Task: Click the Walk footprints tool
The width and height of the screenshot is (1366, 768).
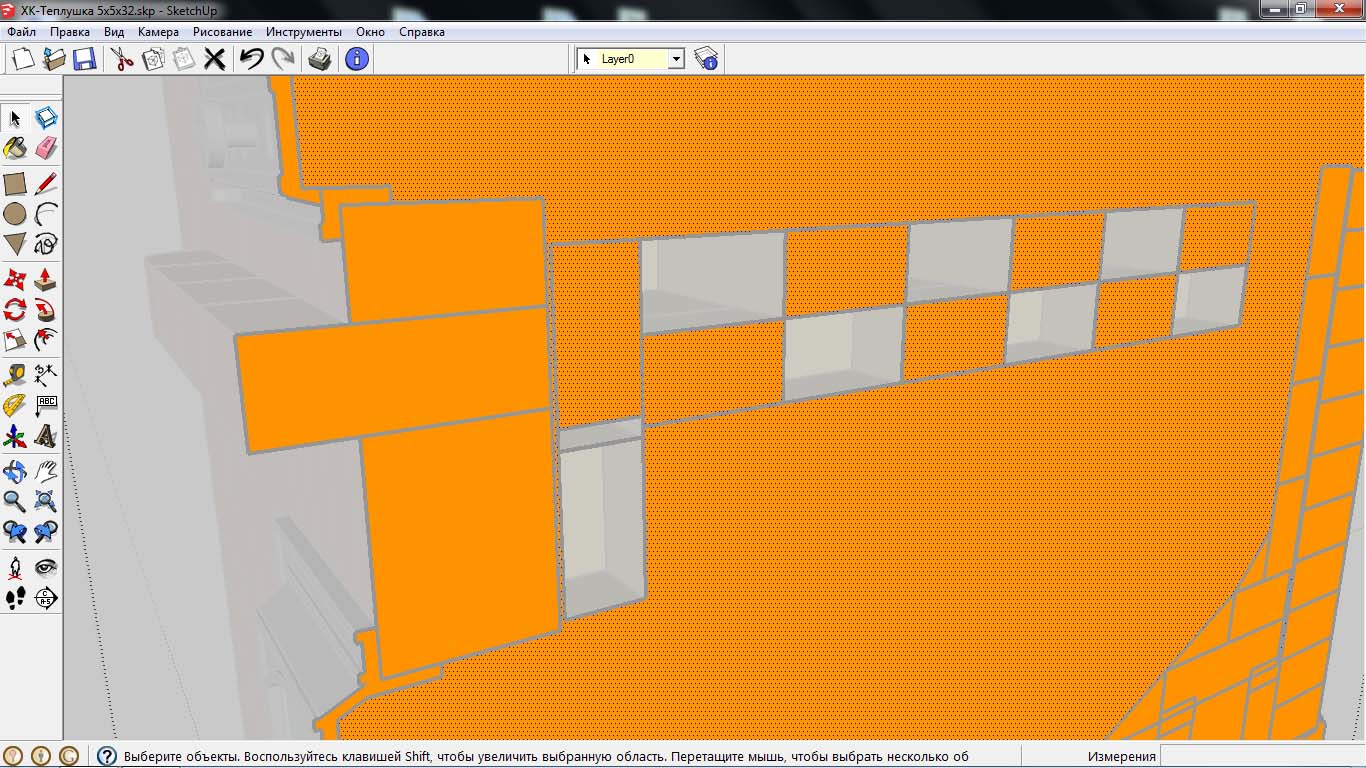Action: click(x=15, y=599)
